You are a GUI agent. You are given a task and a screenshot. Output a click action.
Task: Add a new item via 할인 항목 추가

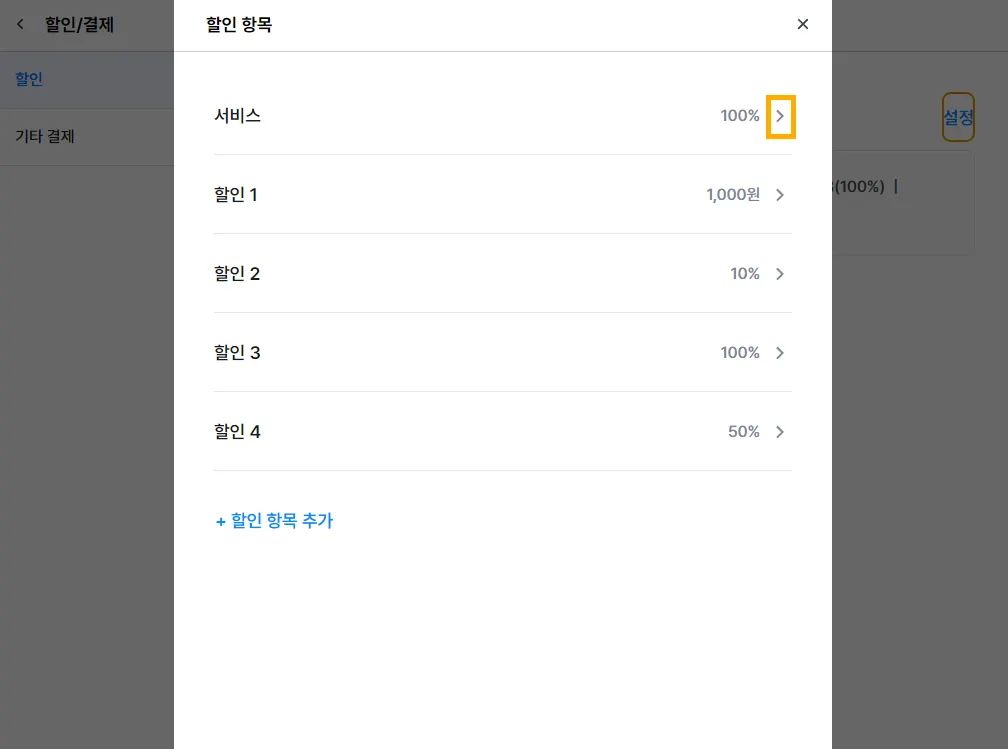274,521
